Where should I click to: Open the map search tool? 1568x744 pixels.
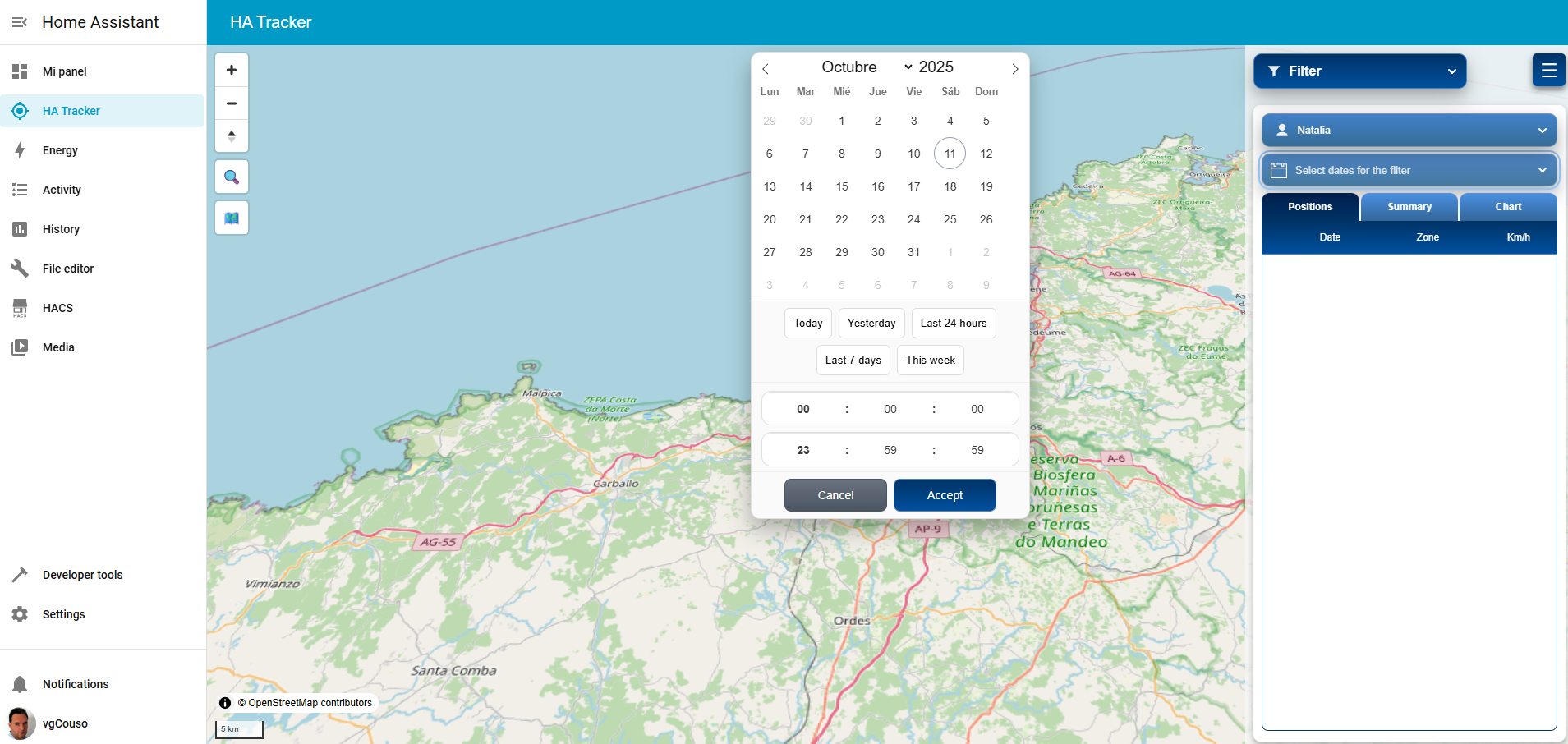(232, 177)
